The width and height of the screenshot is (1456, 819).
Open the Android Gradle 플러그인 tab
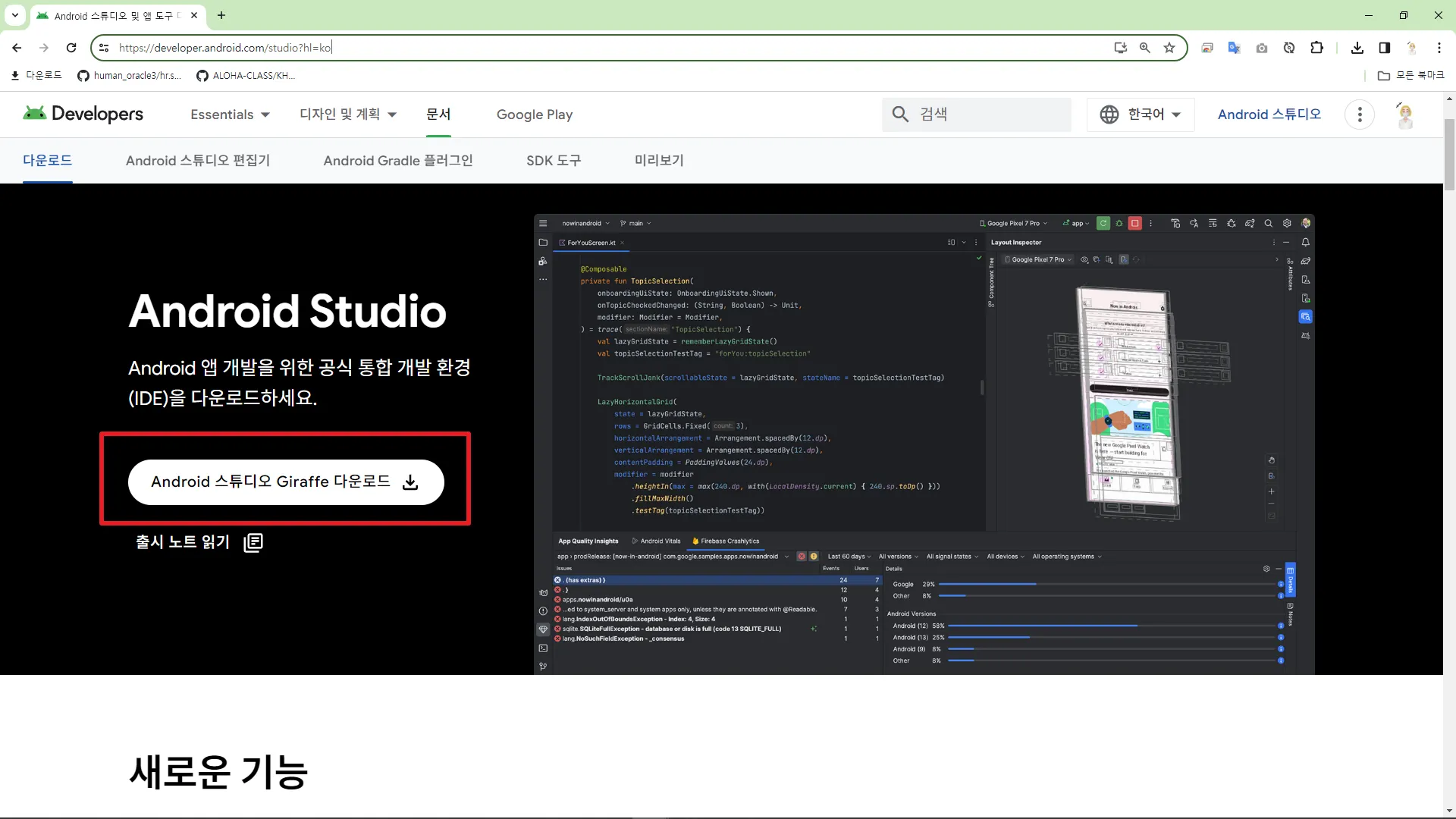[398, 161]
